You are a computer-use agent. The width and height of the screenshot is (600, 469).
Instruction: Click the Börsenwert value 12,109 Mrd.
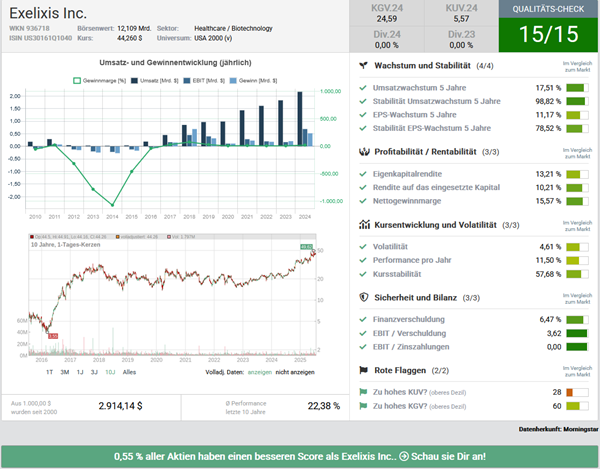click(x=134, y=28)
